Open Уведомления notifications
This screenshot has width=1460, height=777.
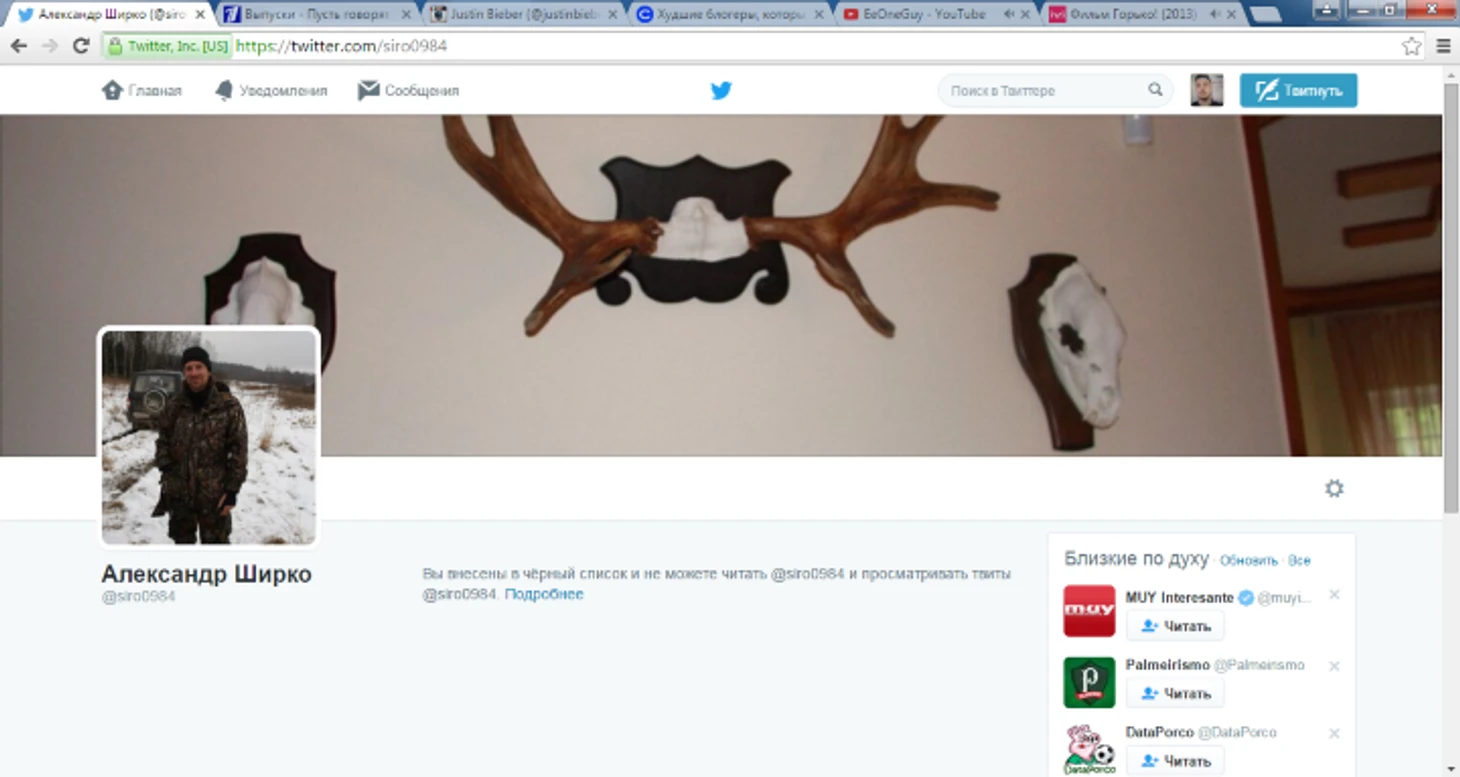pos(271,90)
